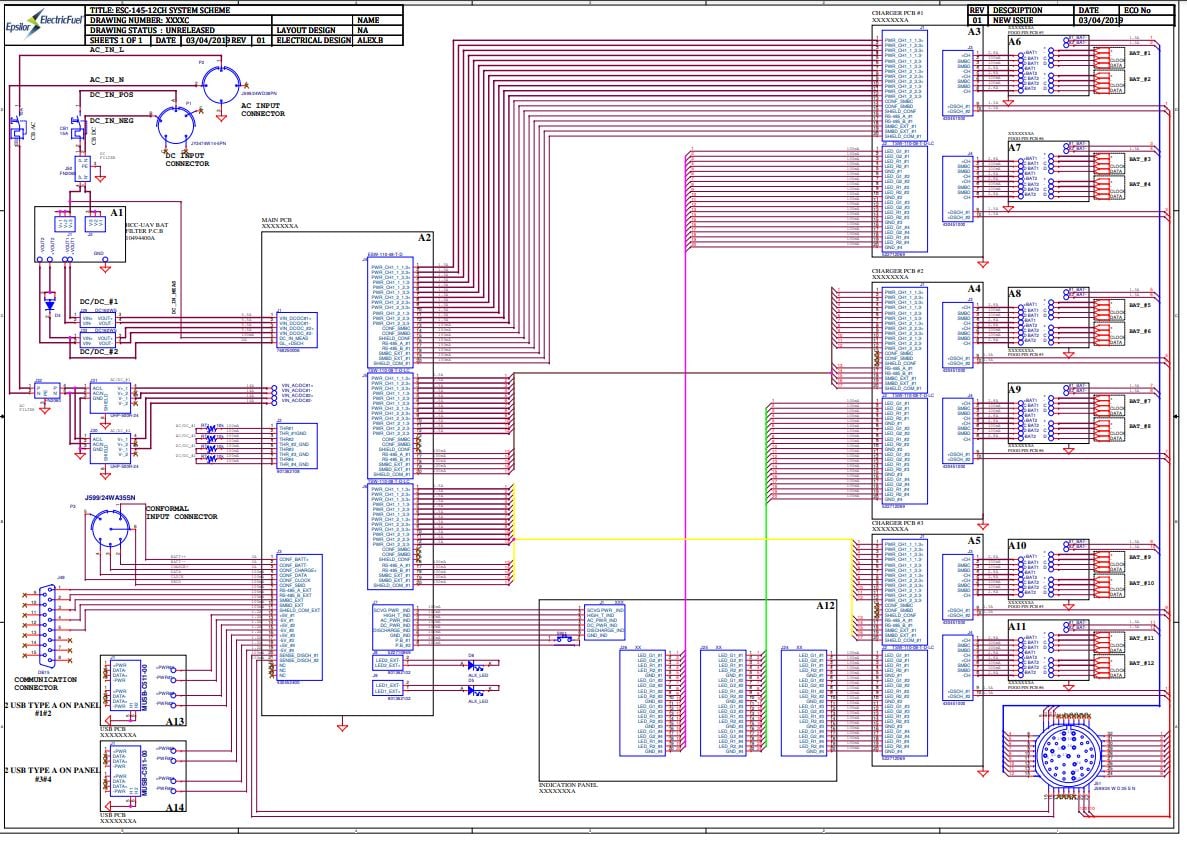Select the BAT_#12 battery label
The image size is (1187, 841).
(1141, 664)
